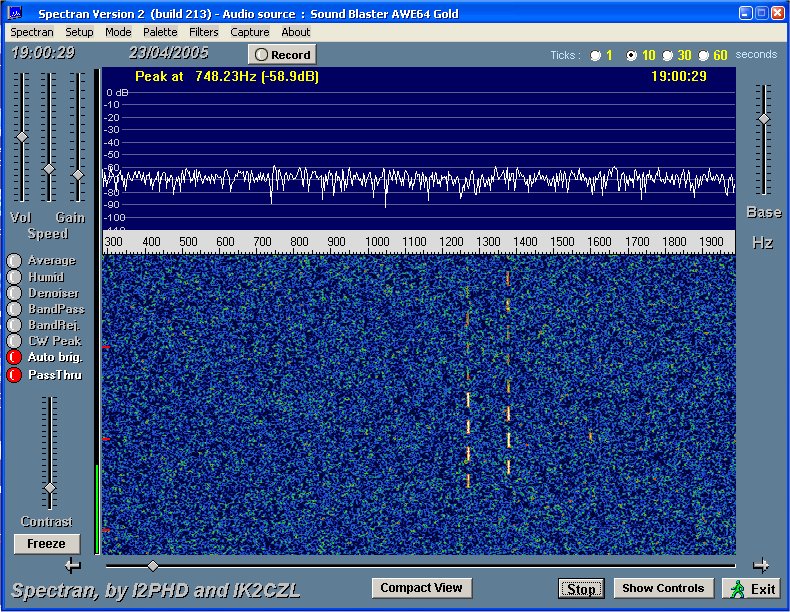790x612 pixels.
Task: Toggle the PassThru red indicator
Action: [x=14, y=375]
